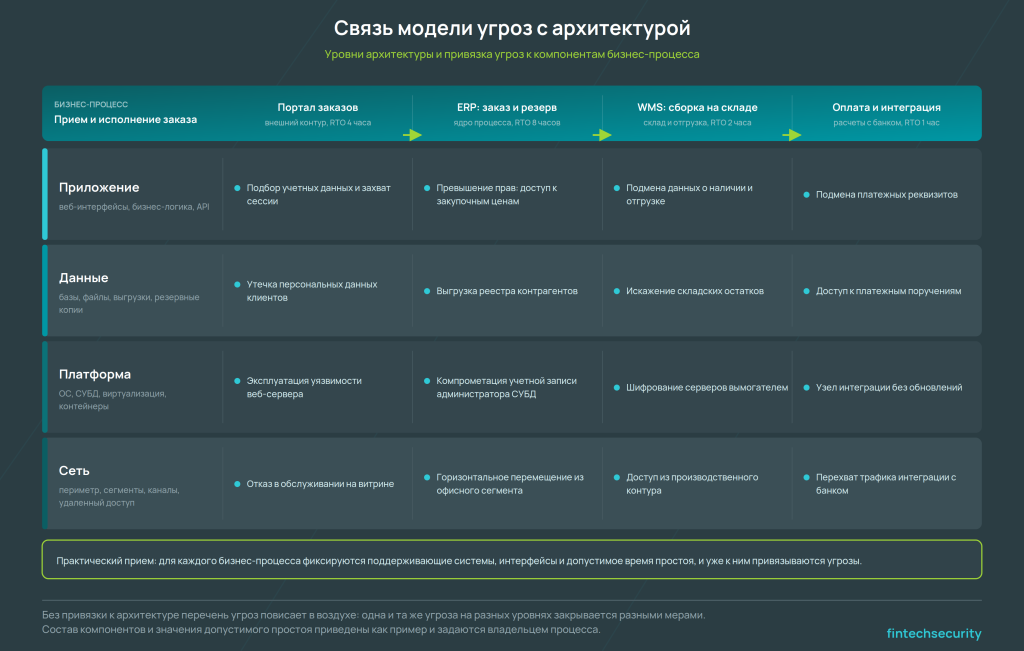Click 'Доступ к платежным поручениям' cell
This screenshot has width=1024, height=651.
point(888,291)
